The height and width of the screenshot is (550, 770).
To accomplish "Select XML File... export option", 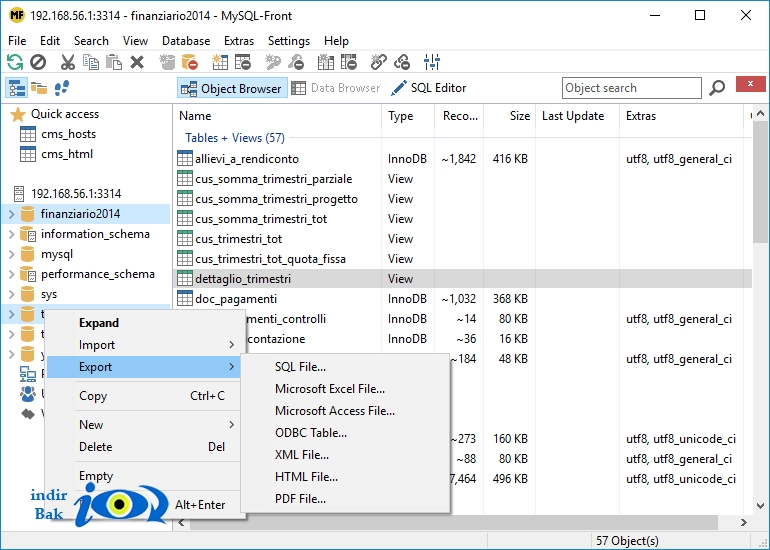I will tap(345, 455).
